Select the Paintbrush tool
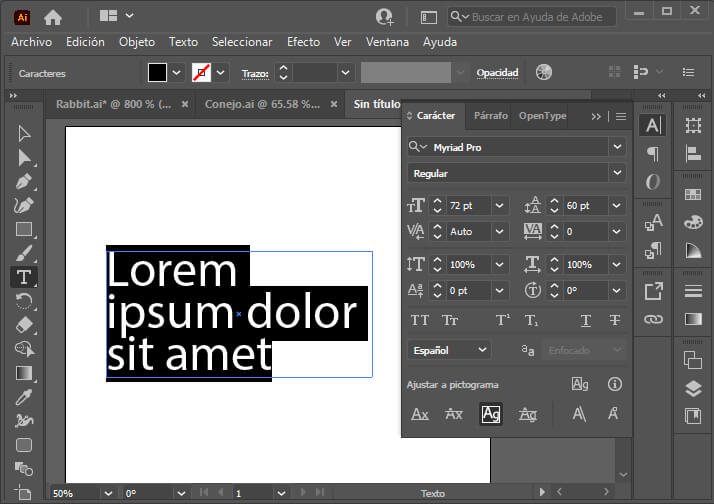 tap(24, 253)
